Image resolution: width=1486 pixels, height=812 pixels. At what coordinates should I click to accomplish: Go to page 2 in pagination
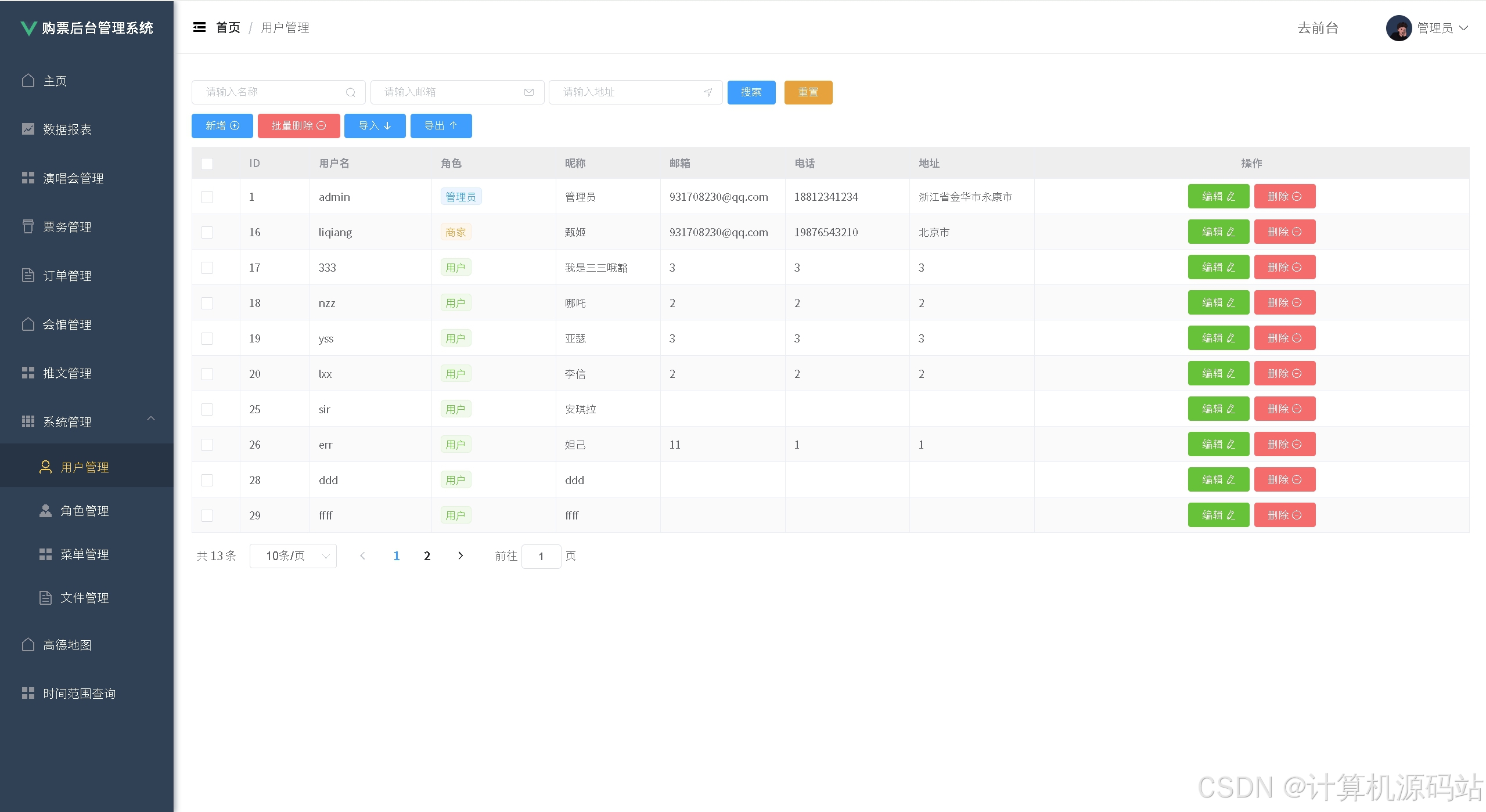pos(427,555)
